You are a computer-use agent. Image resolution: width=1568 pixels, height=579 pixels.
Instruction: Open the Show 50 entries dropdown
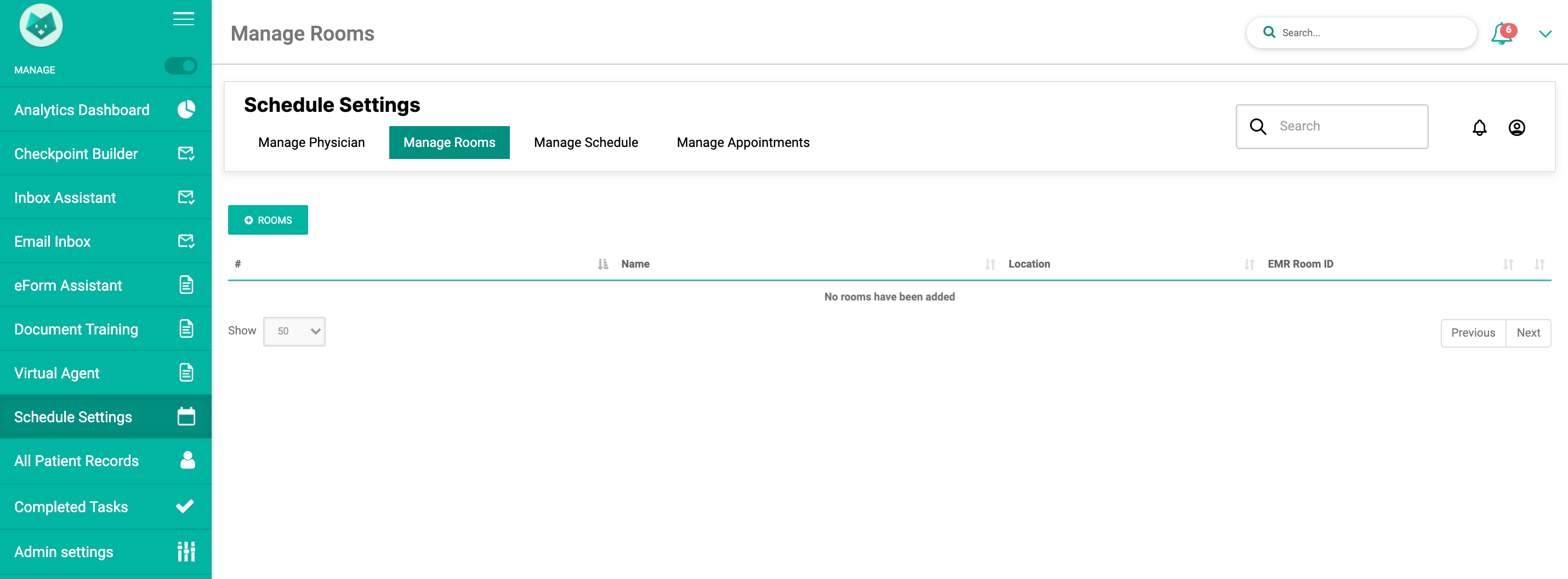coord(294,331)
